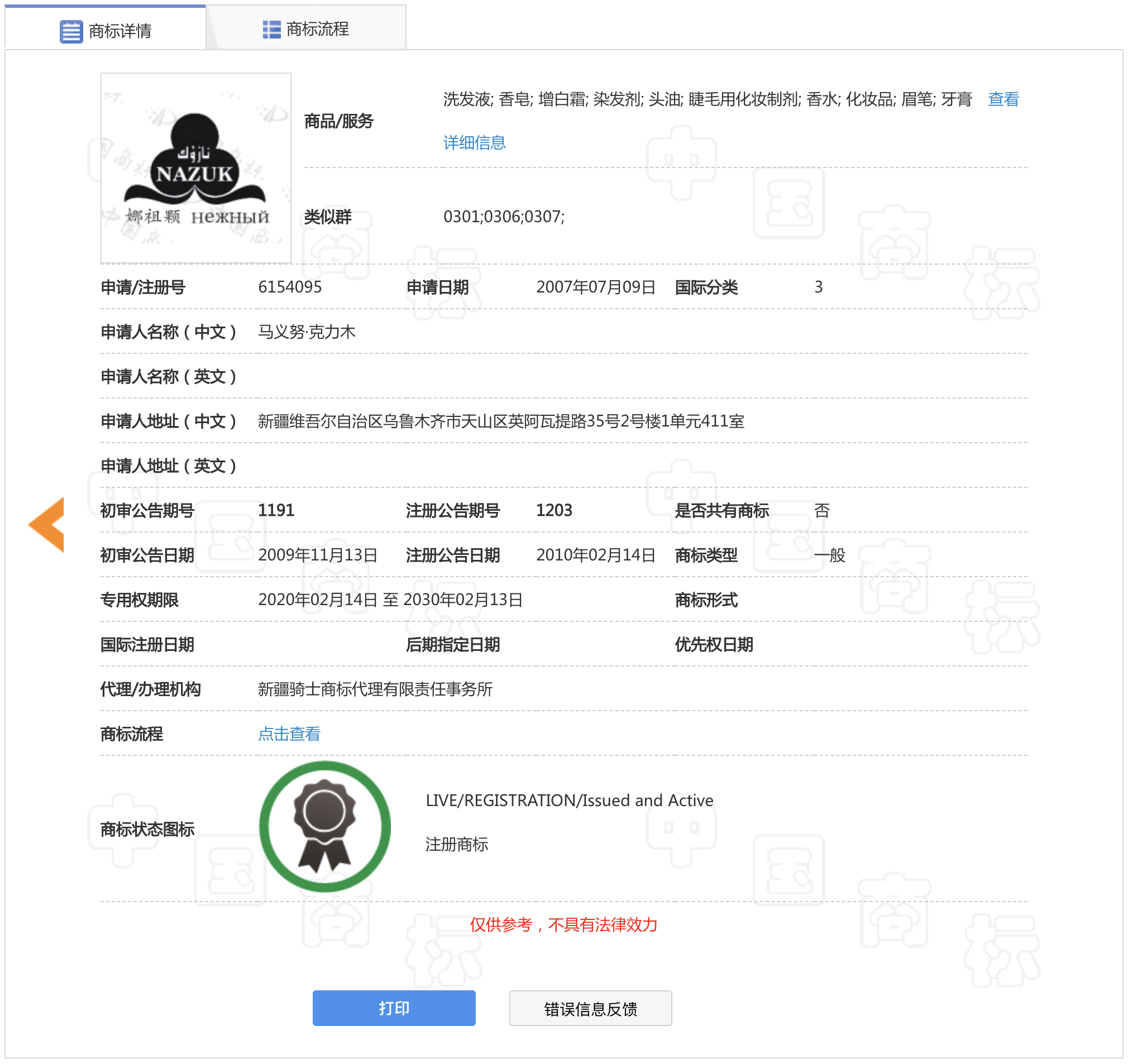The image size is (1128, 1064).
Task: Click similar group value 0301;0306;0307;
Action: tap(503, 217)
